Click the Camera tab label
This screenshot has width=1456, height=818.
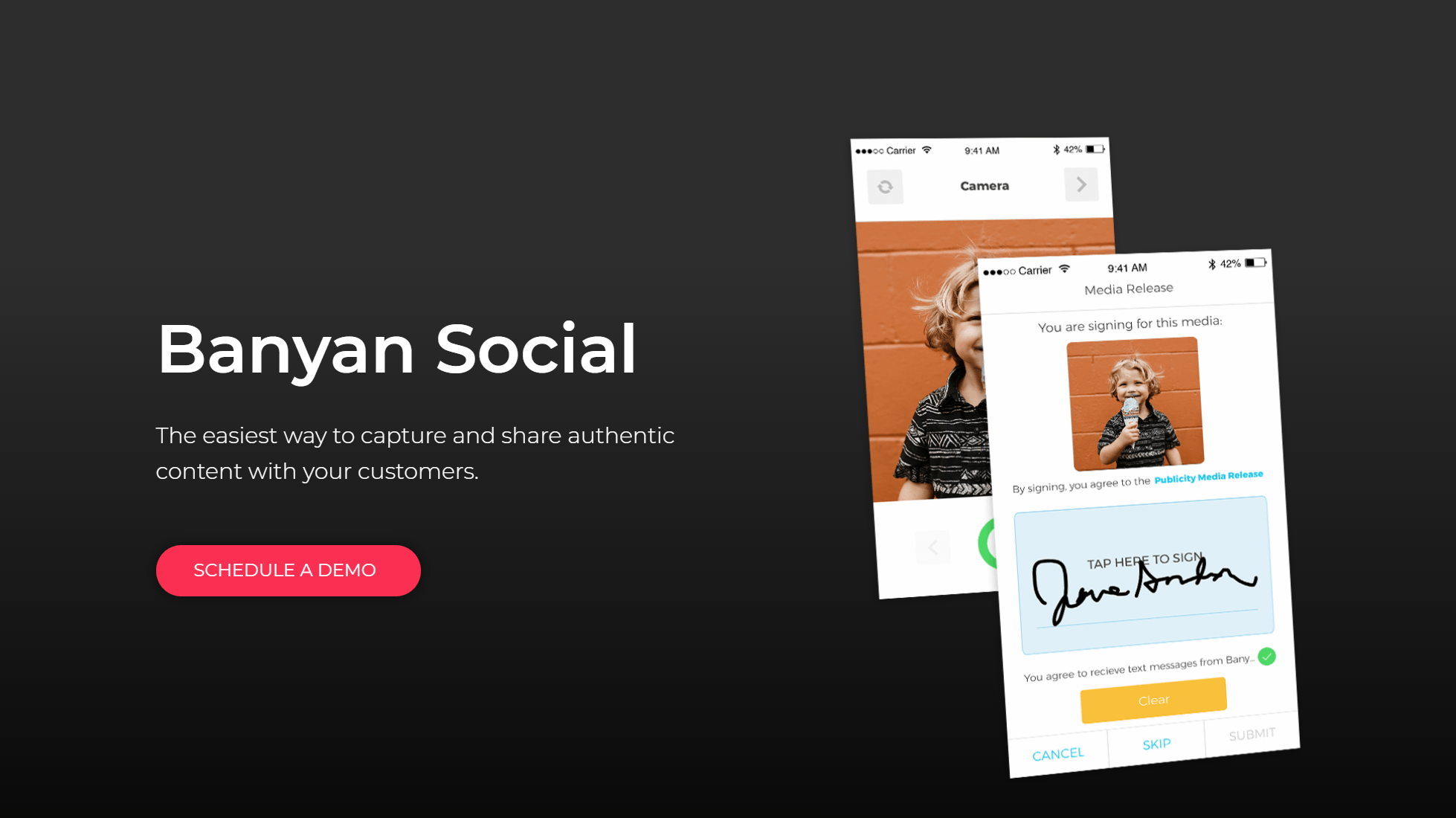coord(982,186)
